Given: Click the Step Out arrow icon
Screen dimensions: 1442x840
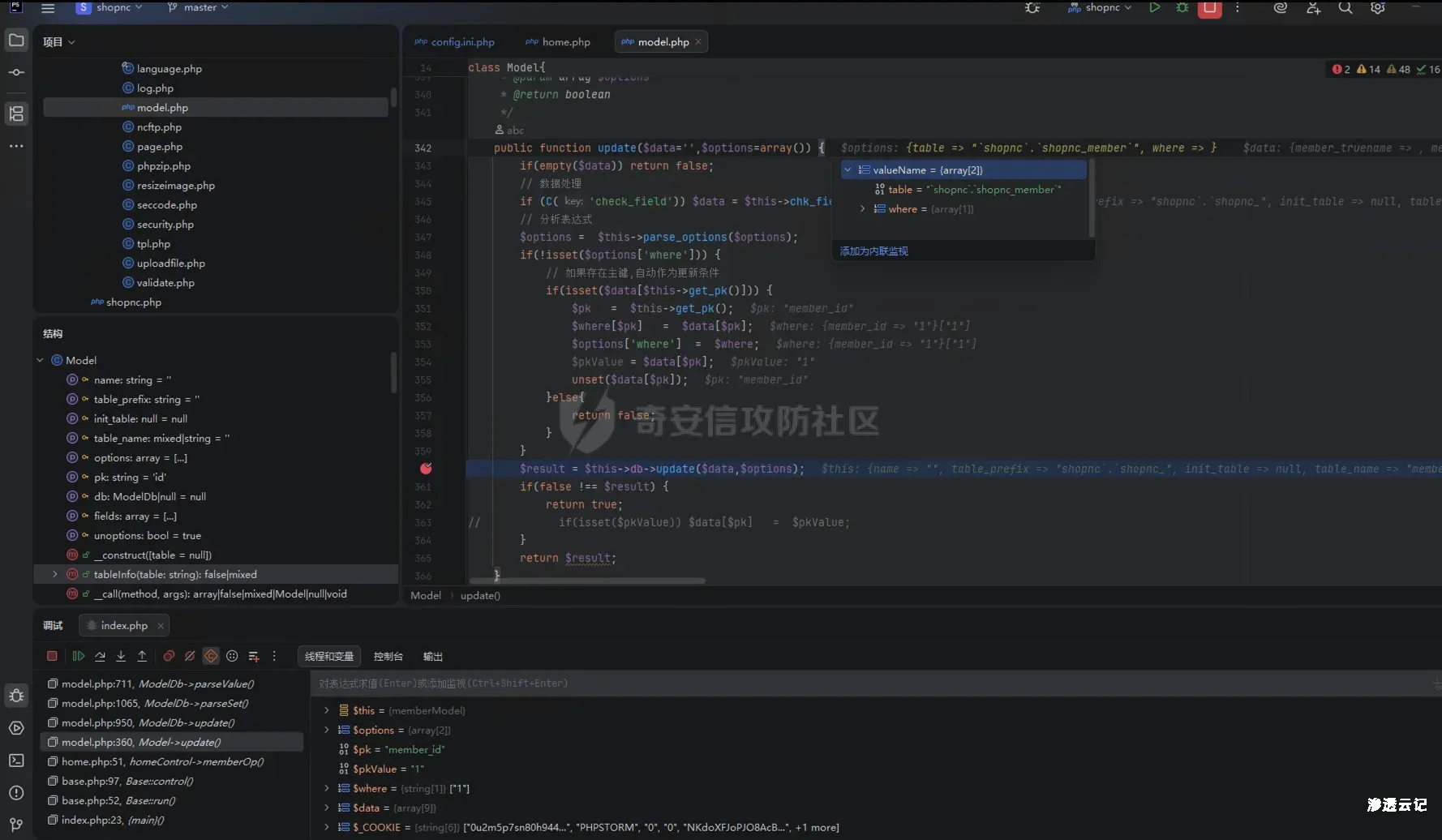Looking at the screenshot, I should tap(142, 656).
